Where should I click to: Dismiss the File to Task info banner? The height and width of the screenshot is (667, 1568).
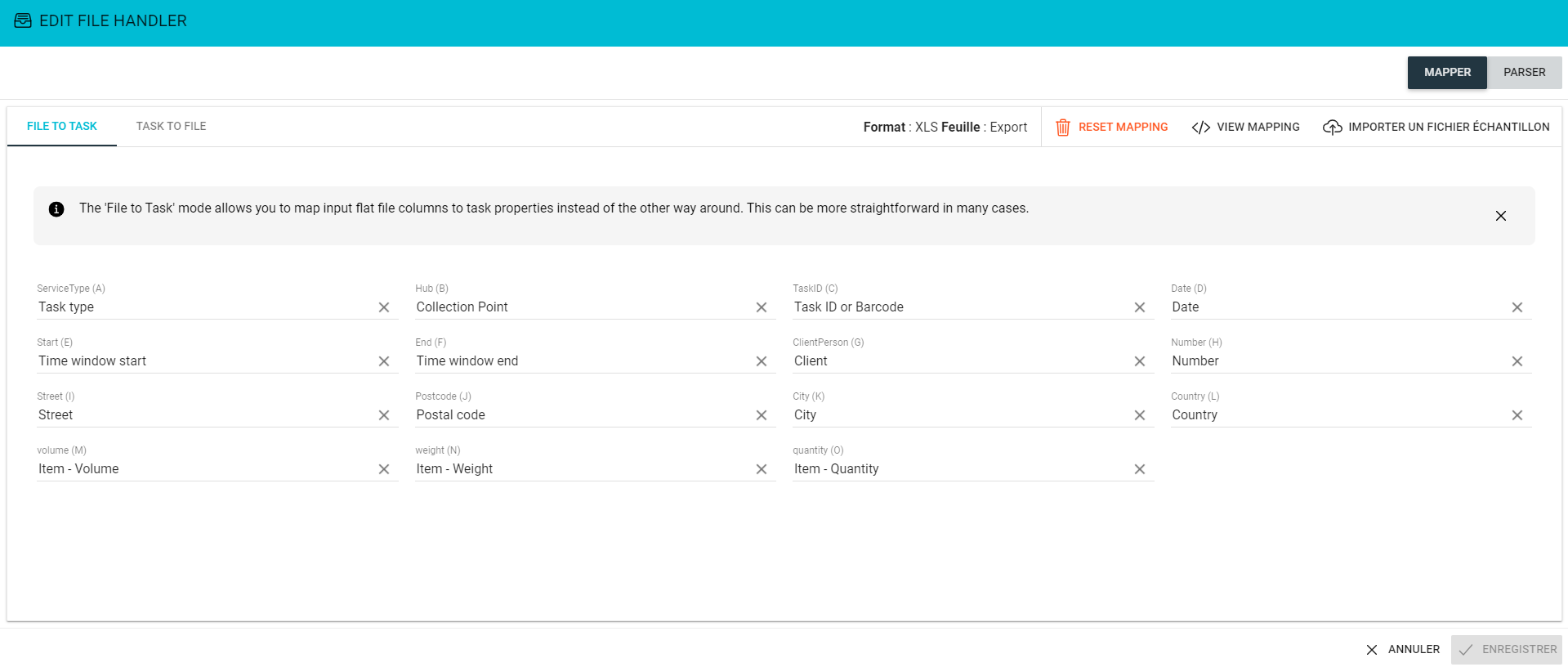point(1500,216)
